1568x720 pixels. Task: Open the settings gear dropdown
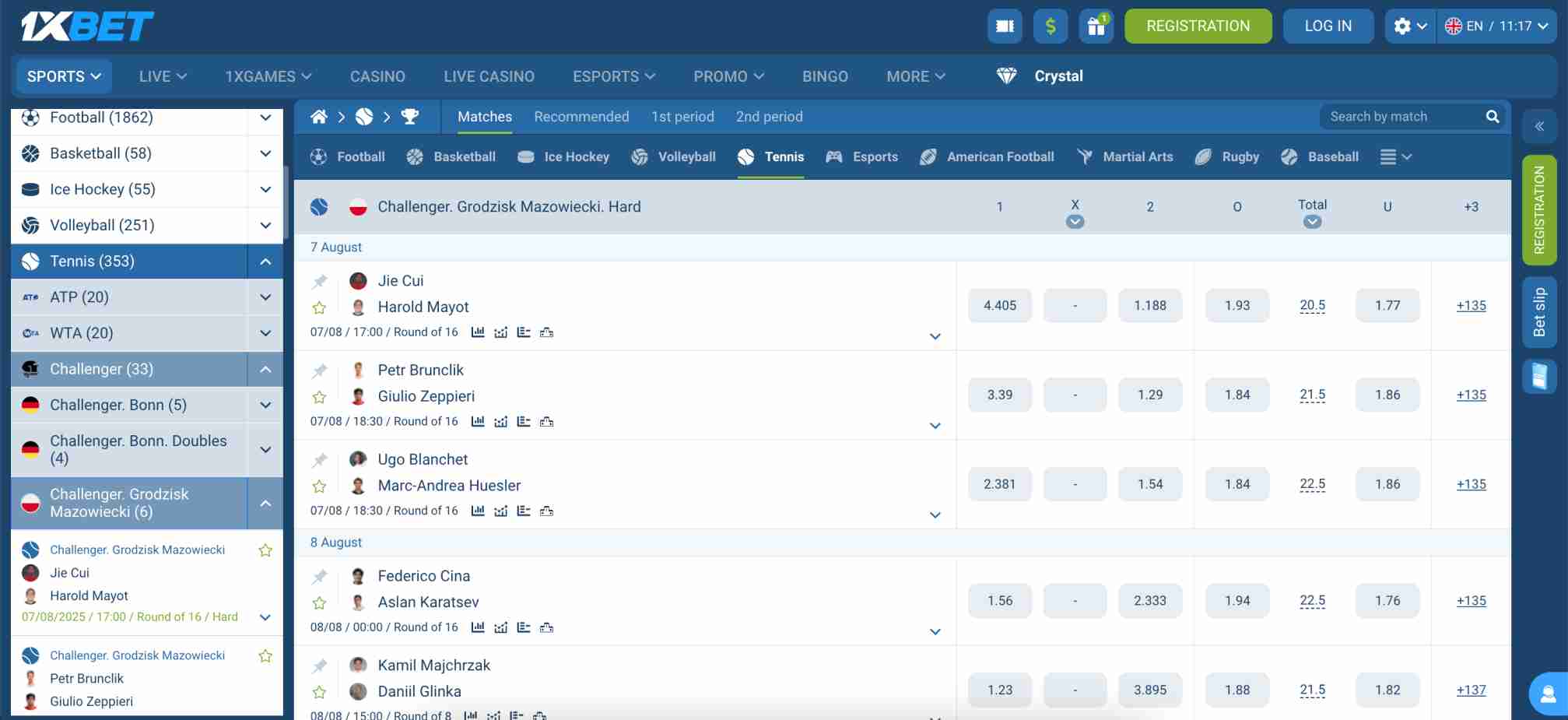click(x=1410, y=26)
